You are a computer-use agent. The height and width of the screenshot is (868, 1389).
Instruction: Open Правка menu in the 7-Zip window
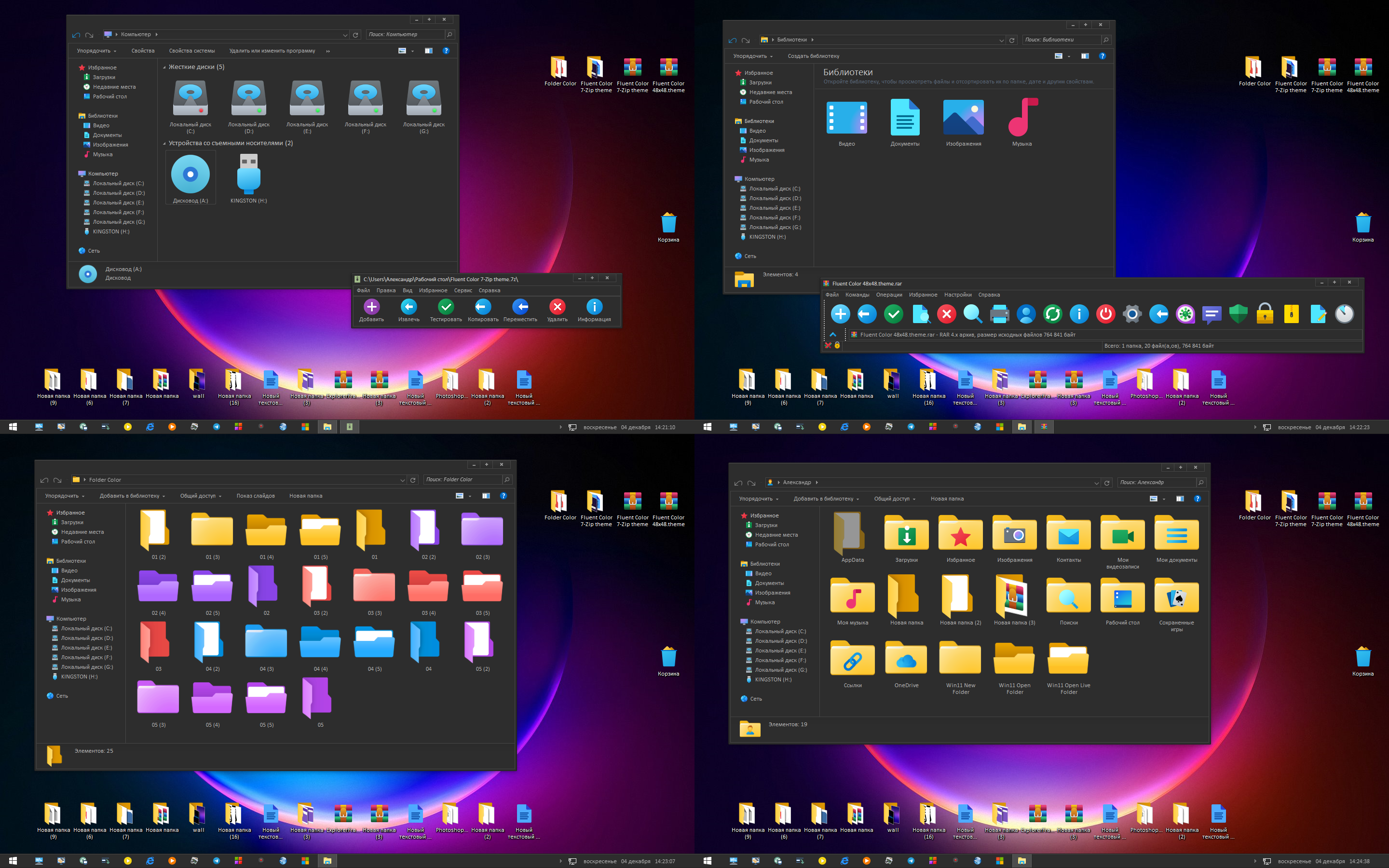pos(386,290)
